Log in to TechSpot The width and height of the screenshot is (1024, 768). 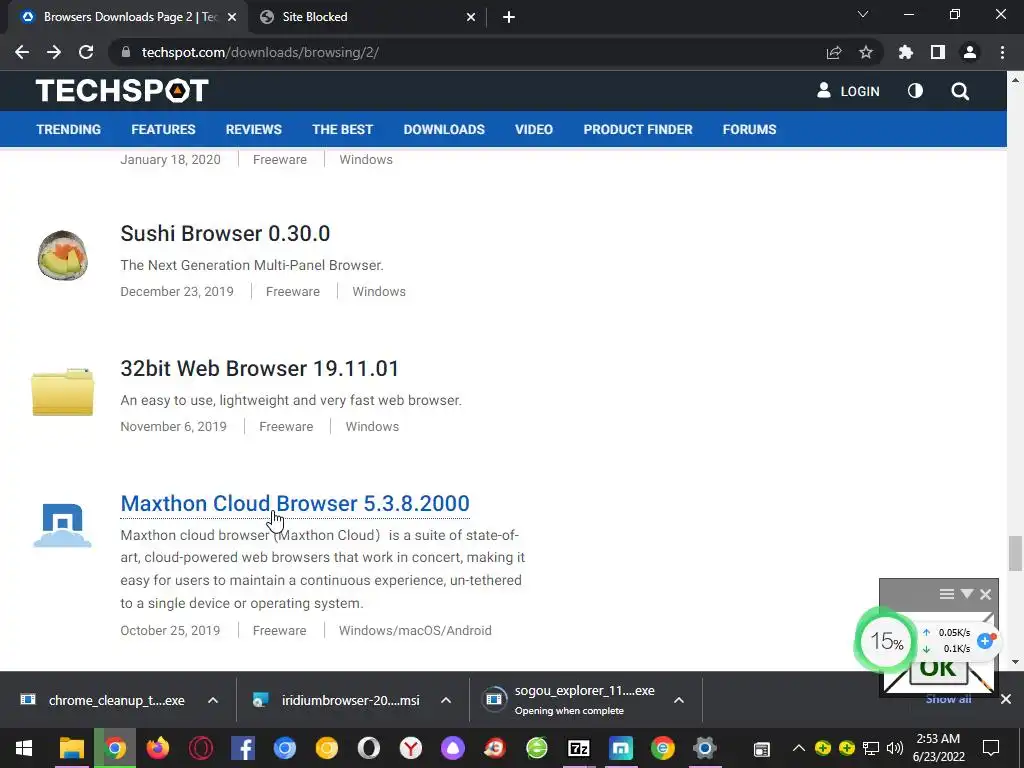pyautogui.click(x=848, y=91)
